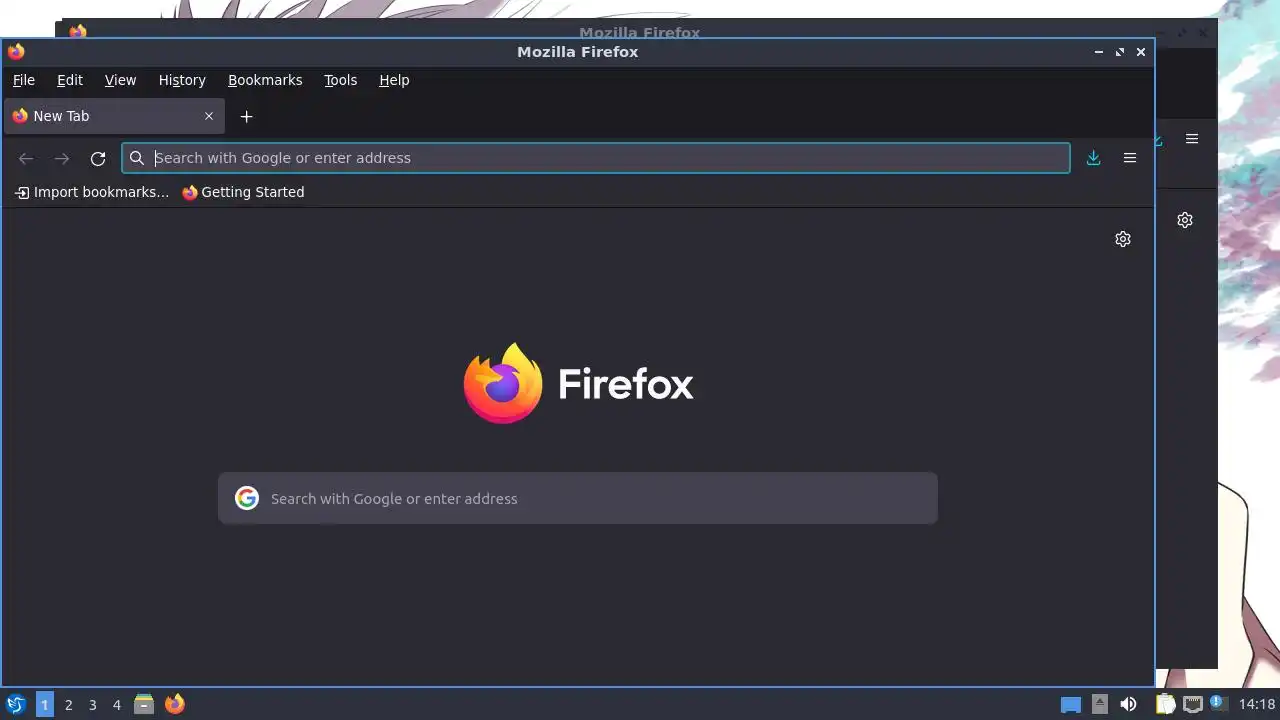This screenshot has width=1280, height=720.
Task: Click Import bookmarks... in bookmarks toolbar
Action: click(x=92, y=192)
